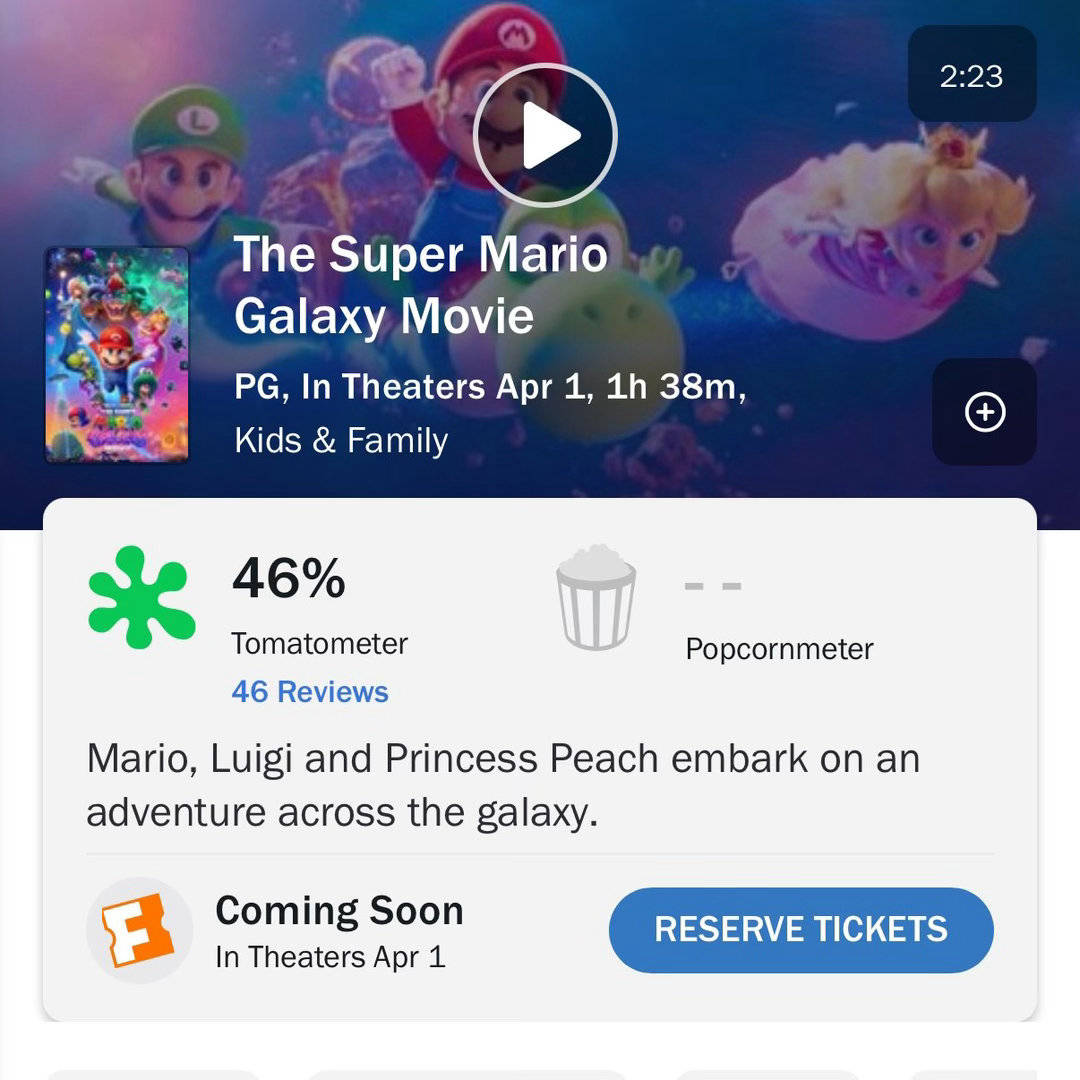Open the Tomatometer label details

(x=320, y=644)
